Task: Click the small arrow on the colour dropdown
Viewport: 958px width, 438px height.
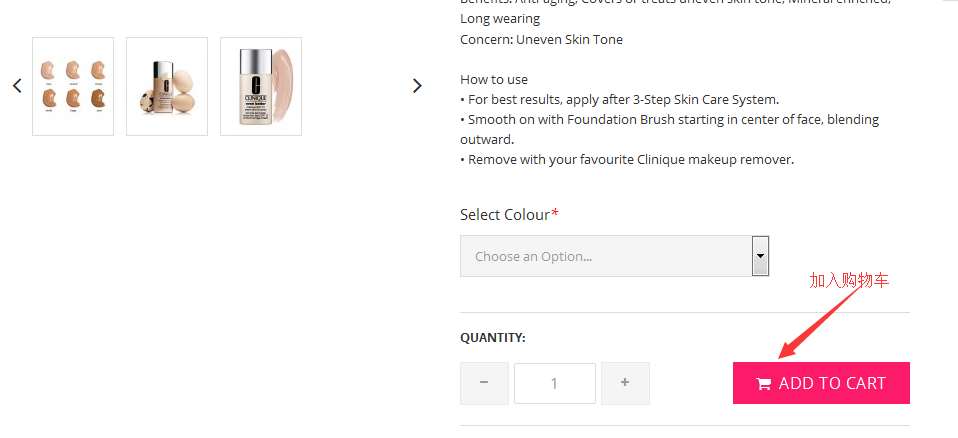Action: tap(760, 256)
